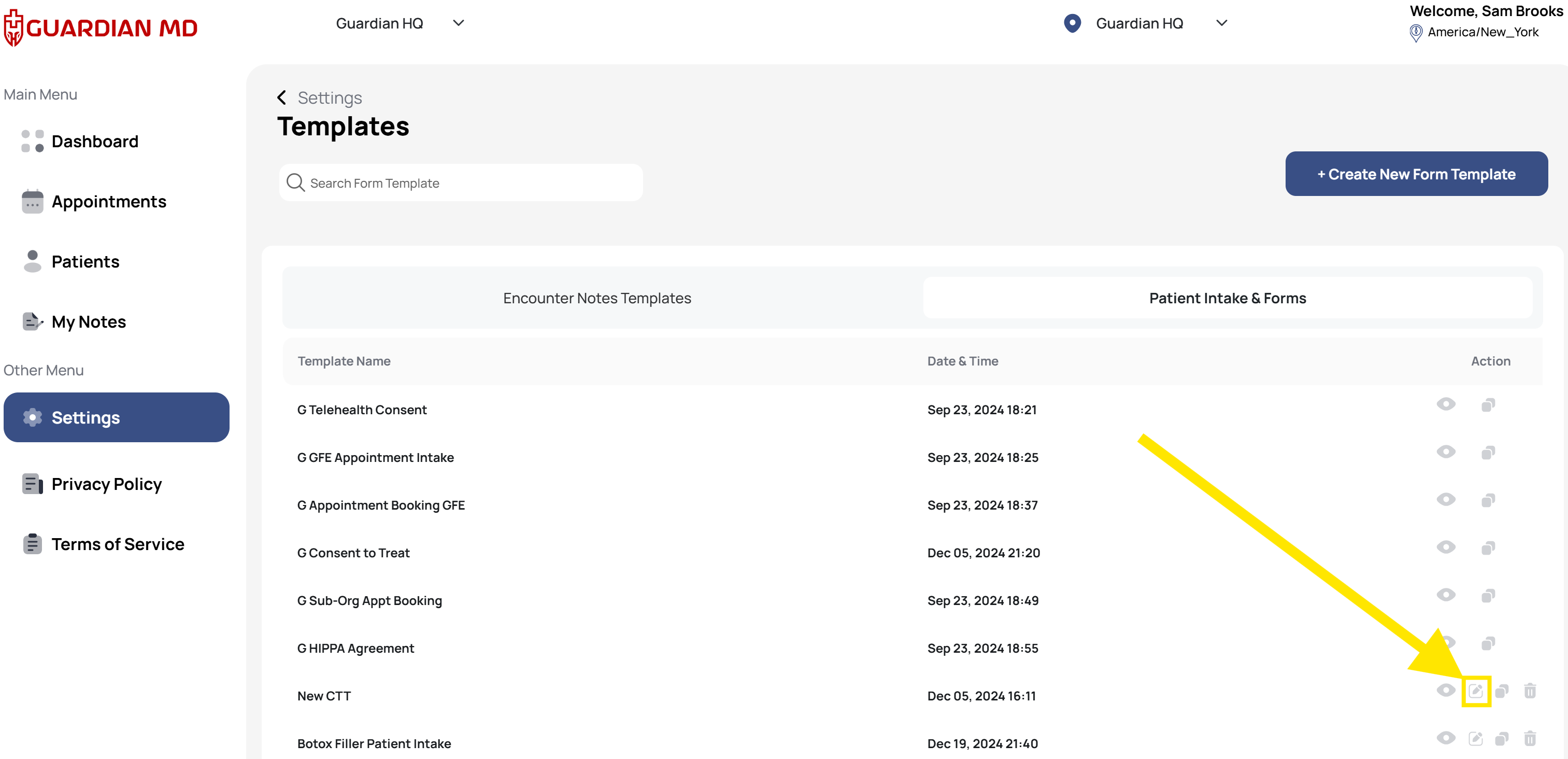Select the Patient Intake & Forms tab
This screenshot has height=759, width=1568.
point(1227,298)
